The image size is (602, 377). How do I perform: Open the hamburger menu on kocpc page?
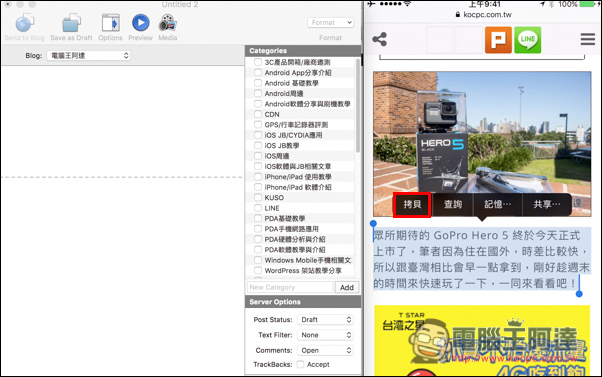point(588,39)
